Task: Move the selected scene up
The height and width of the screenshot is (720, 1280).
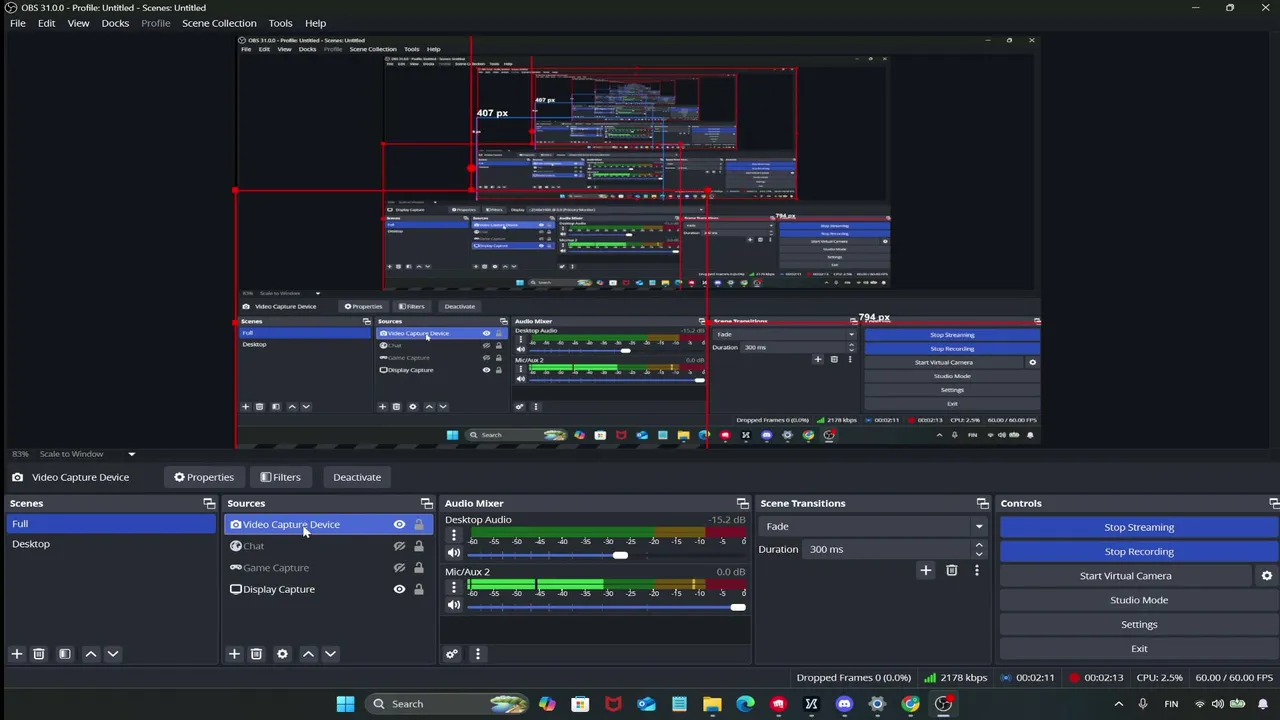Action: point(91,654)
